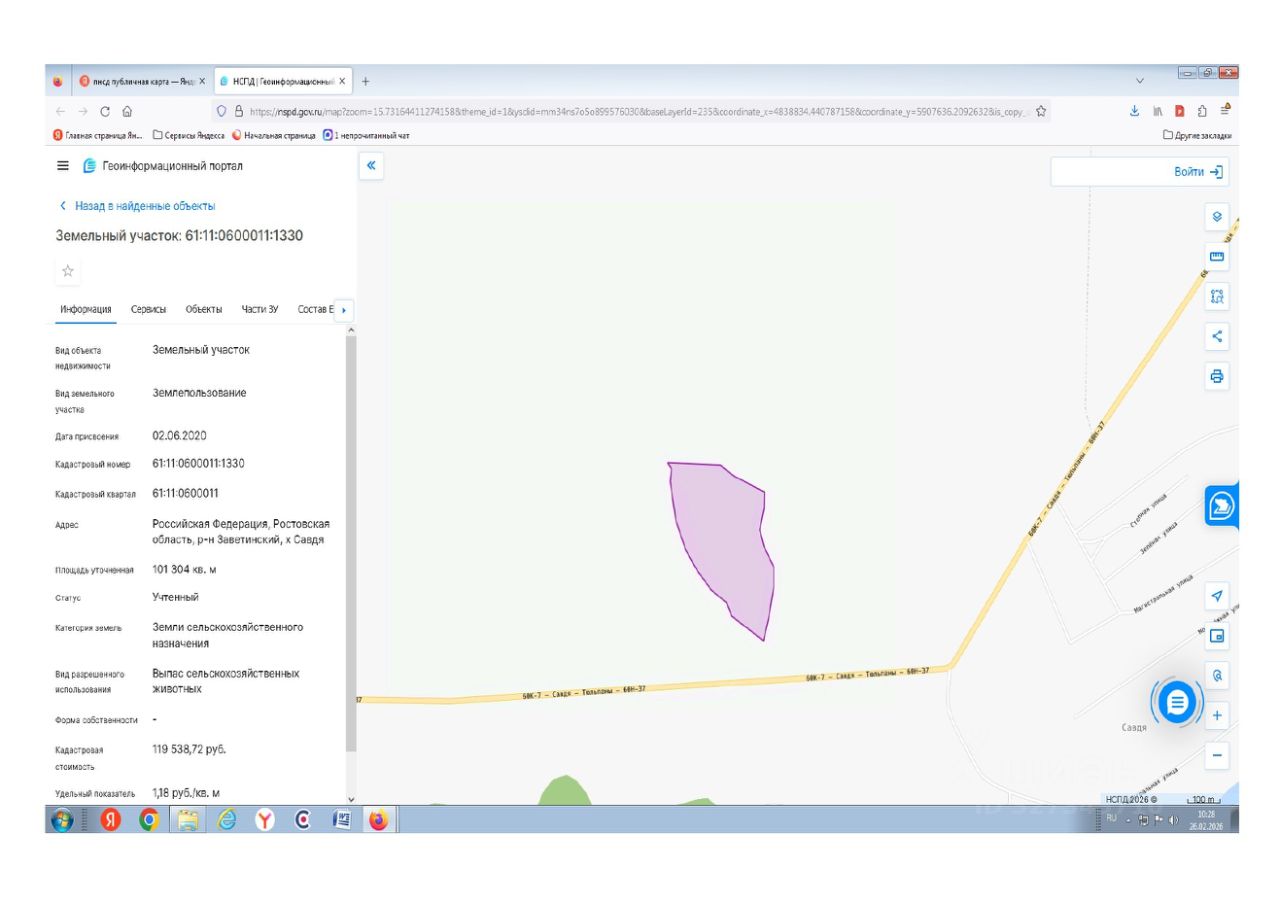Open the unread chat bookmark
1280x904 pixels.
(x=367, y=135)
